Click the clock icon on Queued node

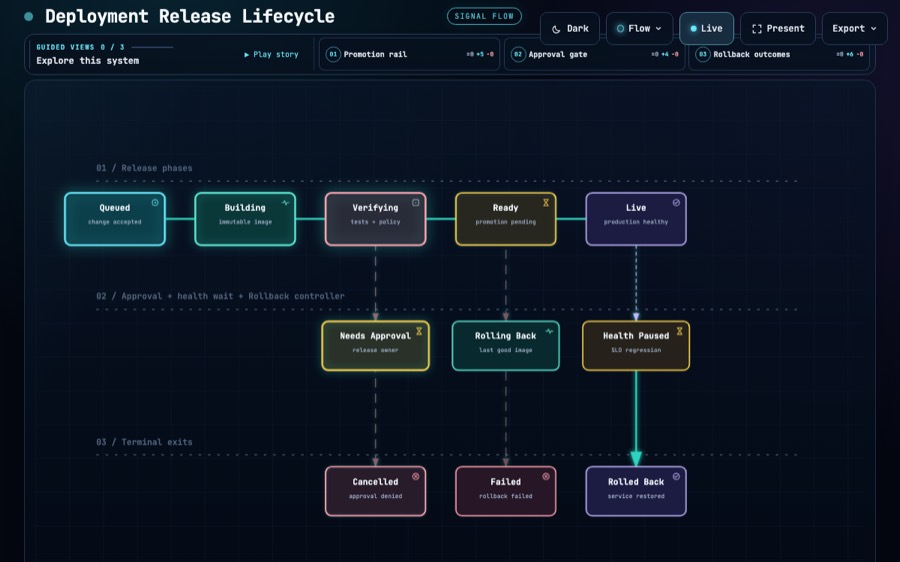coord(155,203)
